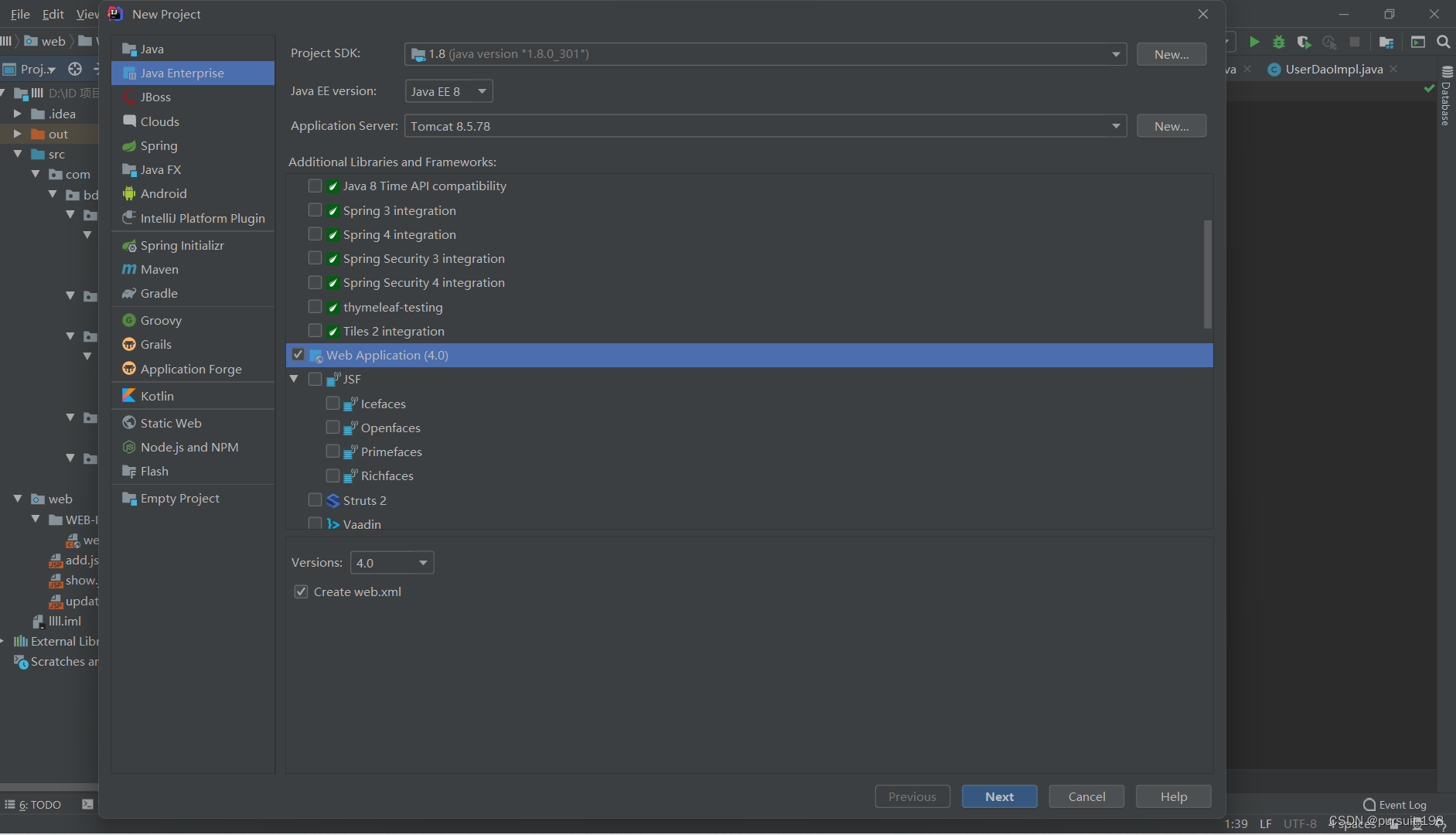Open Project SDK dropdown
This screenshot has width=1456, height=835.
click(766, 54)
